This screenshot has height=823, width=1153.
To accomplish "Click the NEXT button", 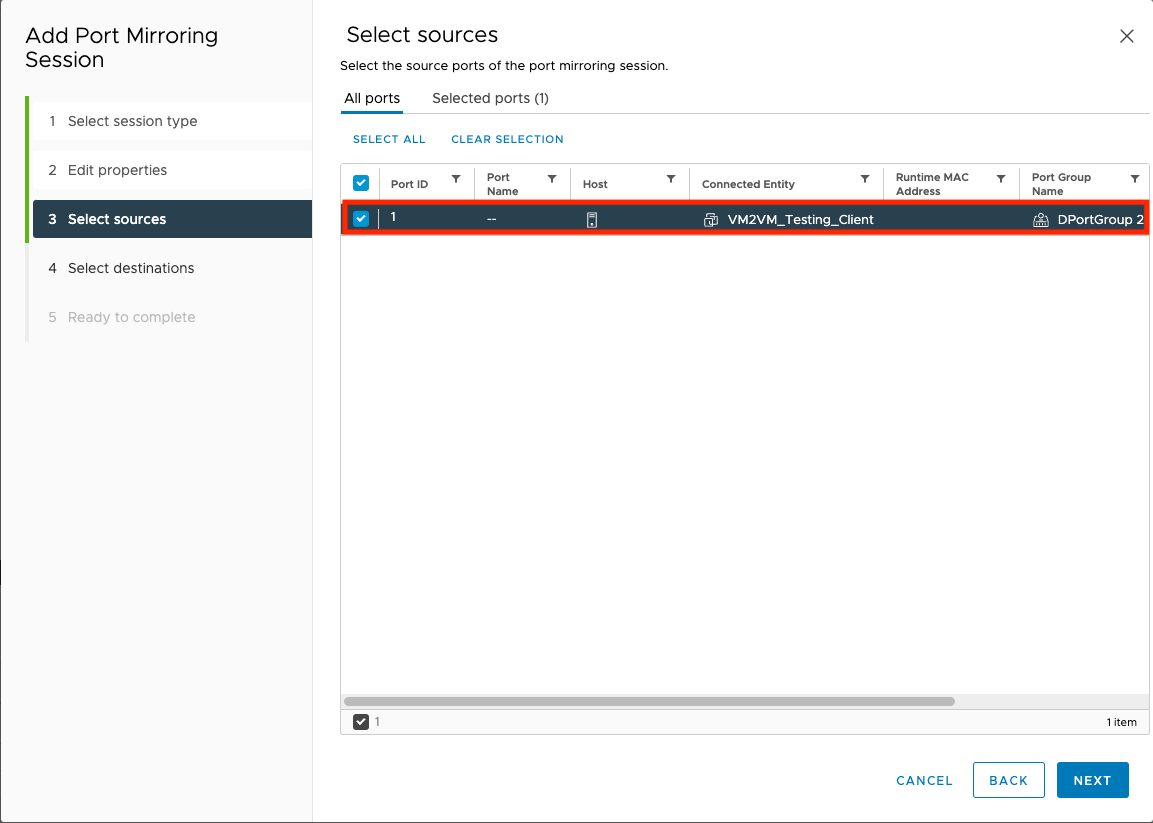I will click(1092, 780).
